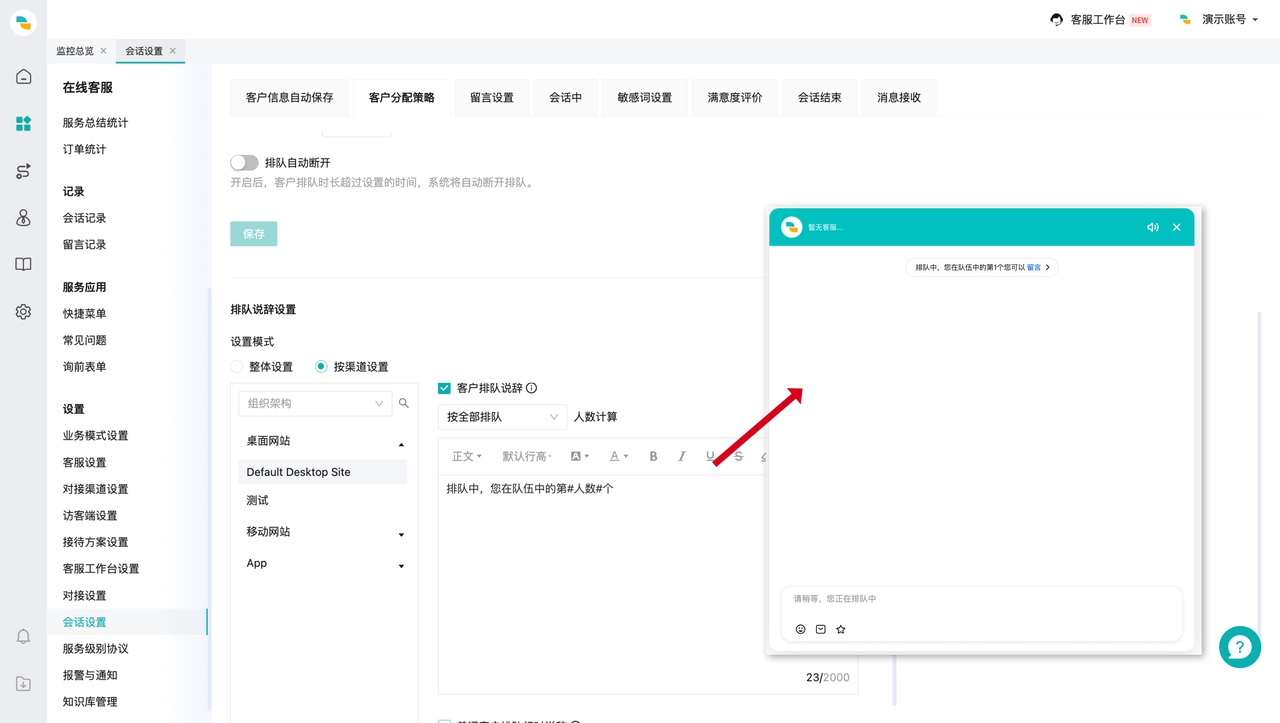Switch to the 留言设置 tab

(x=491, y=97)
